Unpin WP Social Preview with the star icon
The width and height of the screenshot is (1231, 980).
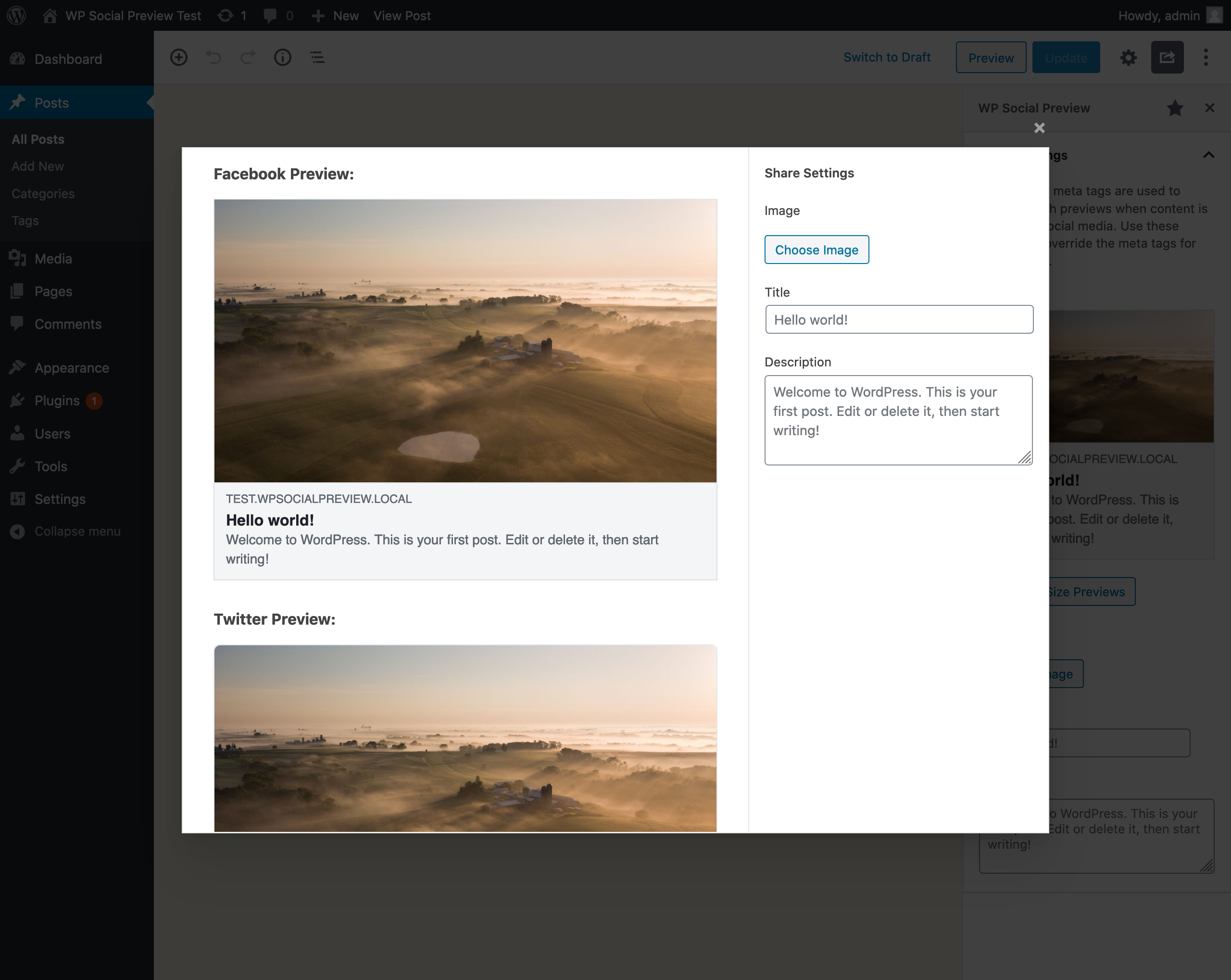1175,108
